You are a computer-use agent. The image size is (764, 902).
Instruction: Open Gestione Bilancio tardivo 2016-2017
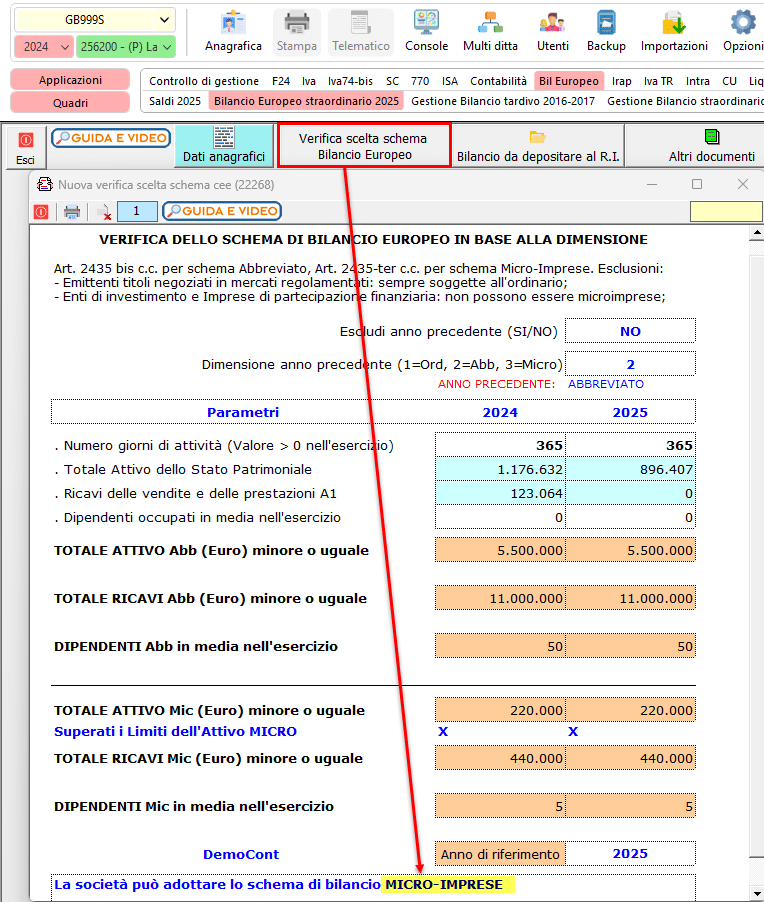pyautogui.click(x=503, y=101)
